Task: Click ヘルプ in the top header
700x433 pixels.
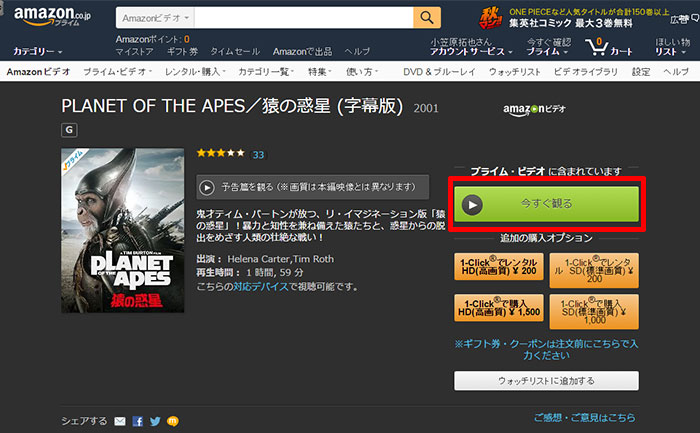Action: click(x=357, y=52)
